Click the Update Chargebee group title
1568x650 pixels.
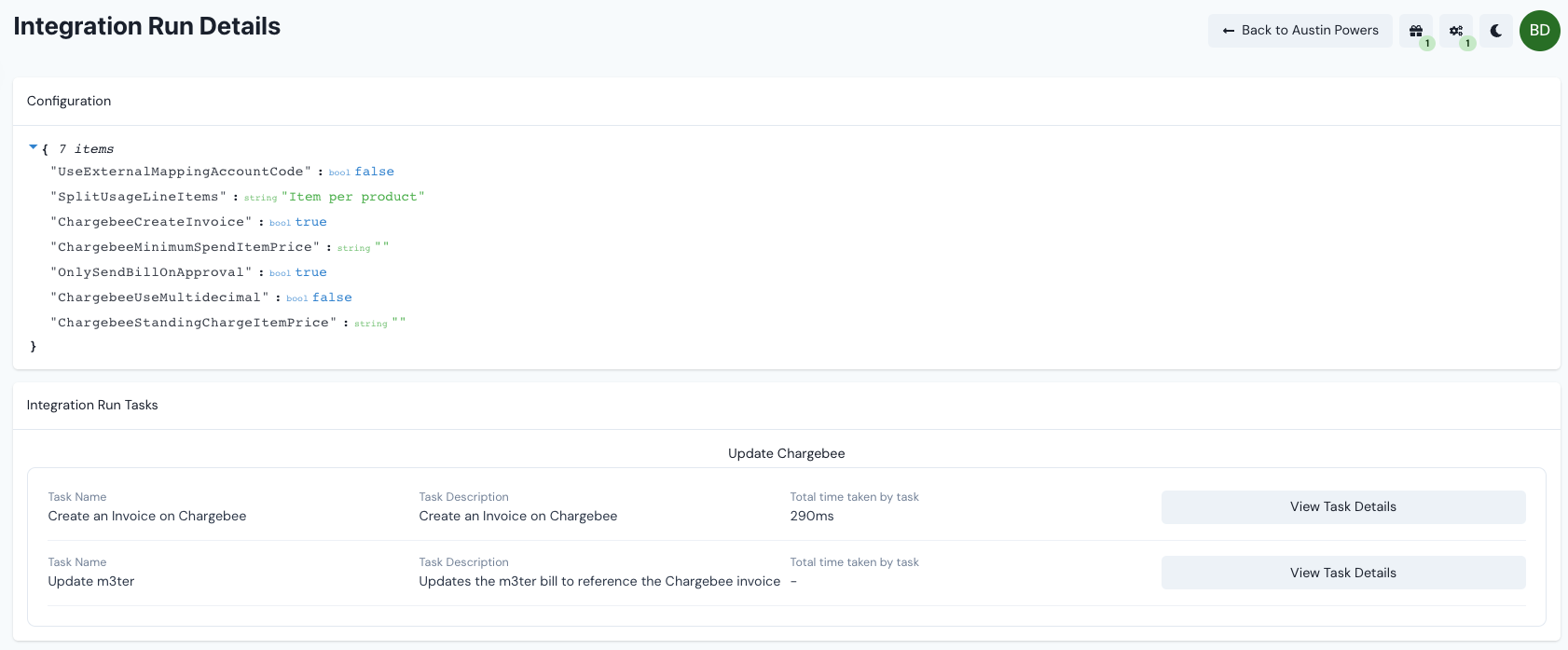[787, 453]
